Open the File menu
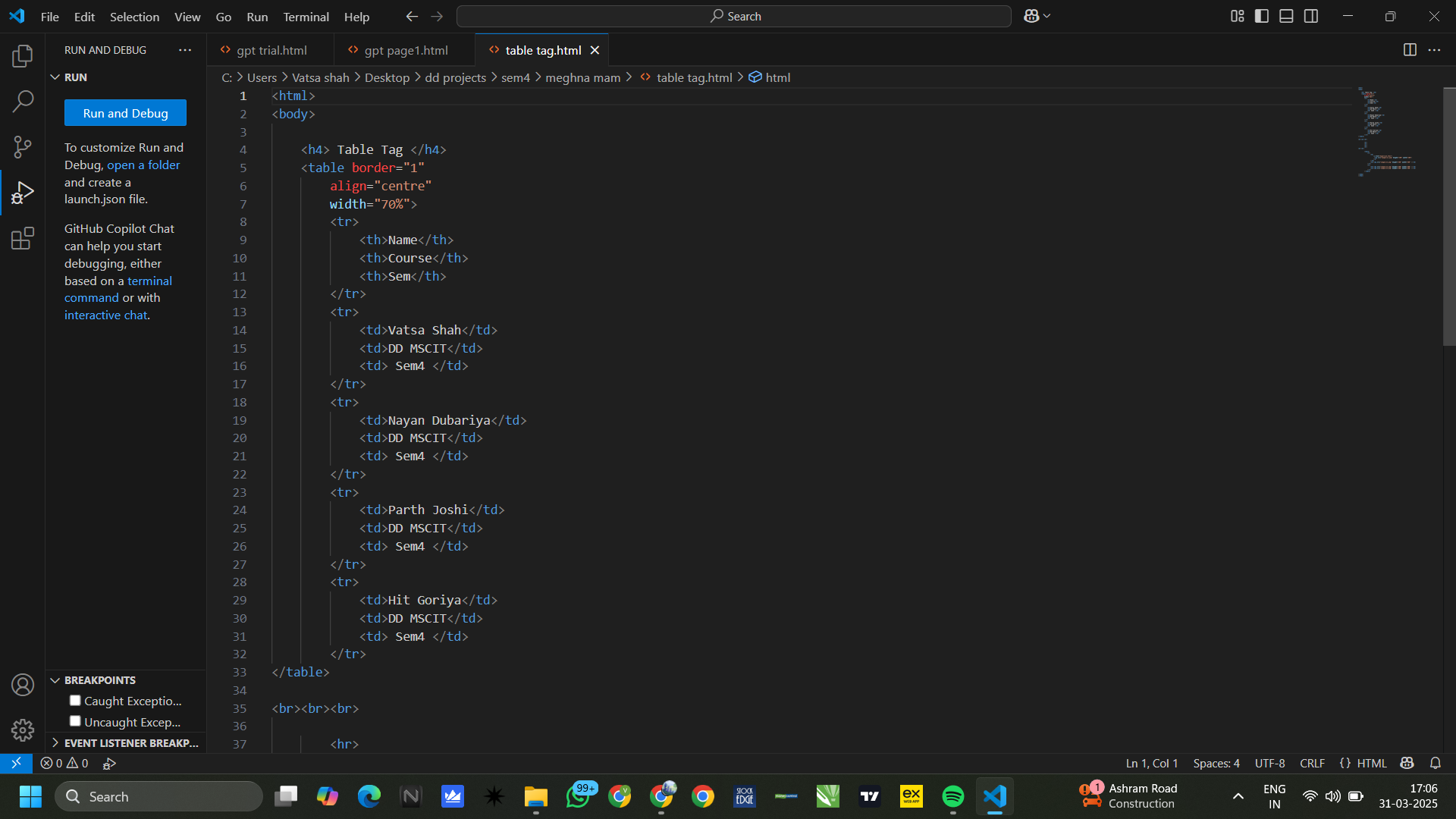1456x819 pixels. click(50, 17)
